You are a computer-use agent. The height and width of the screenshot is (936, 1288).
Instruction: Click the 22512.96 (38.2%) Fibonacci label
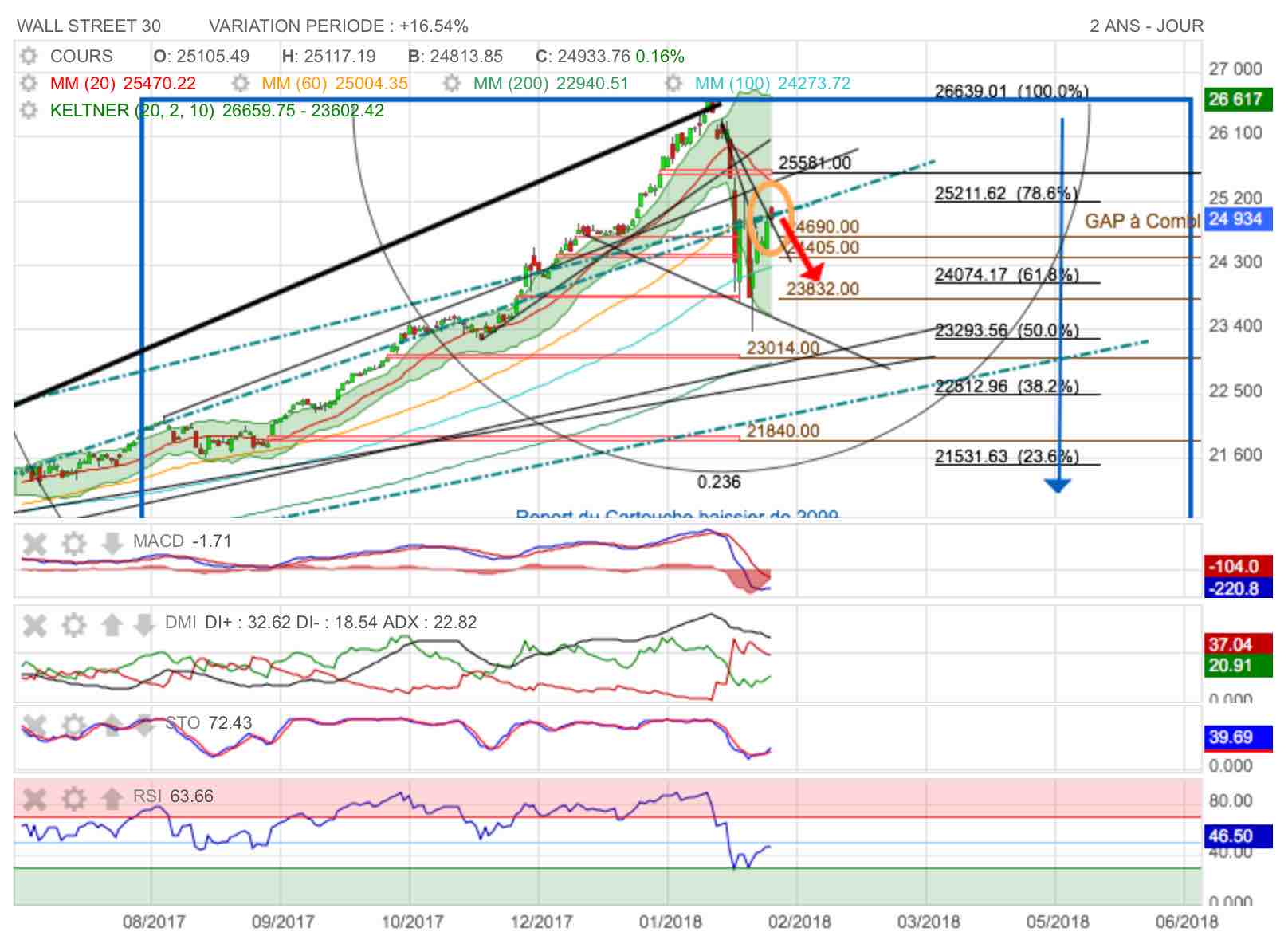pos(1007,386)
